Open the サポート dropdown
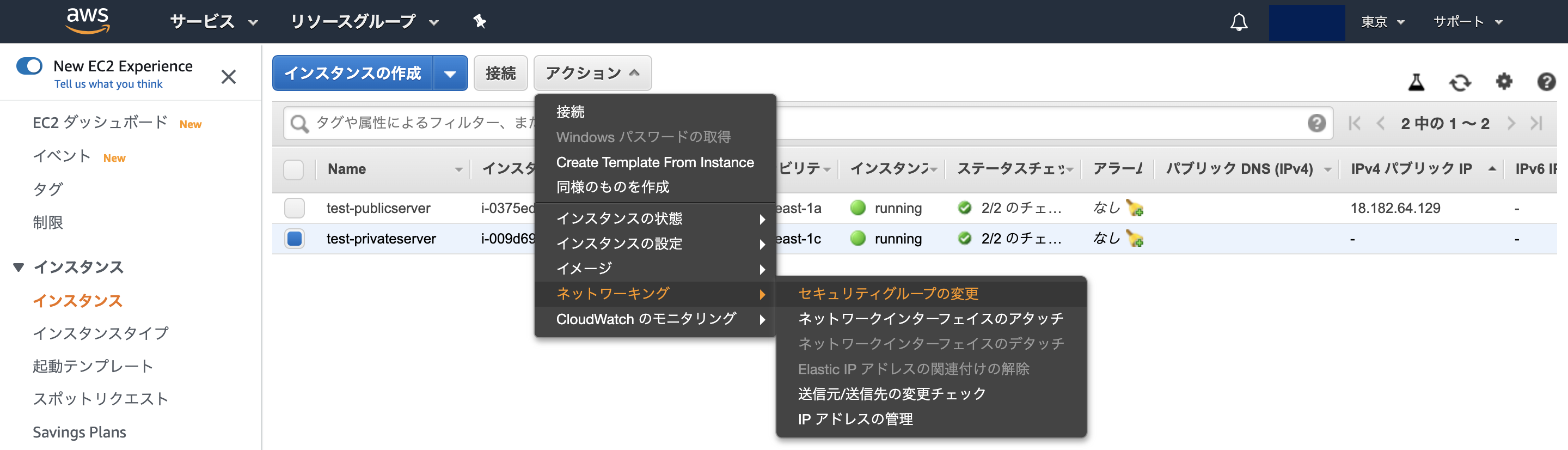The height and width of the screenshot is (450, 1568). click(1468, 22)
